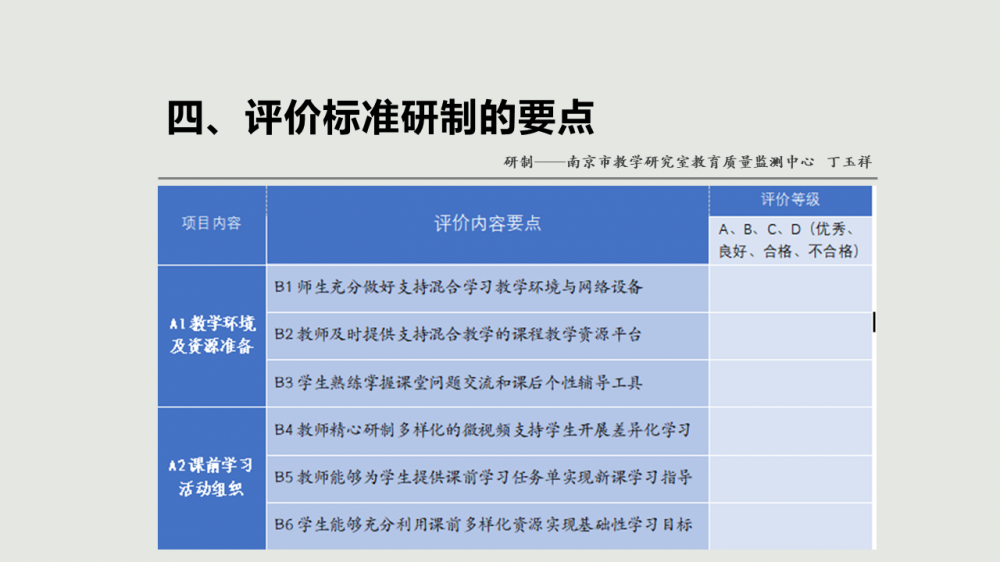Click the empty grade cell for B1
Screen dimensions: 1000x562
click(790, 288)
